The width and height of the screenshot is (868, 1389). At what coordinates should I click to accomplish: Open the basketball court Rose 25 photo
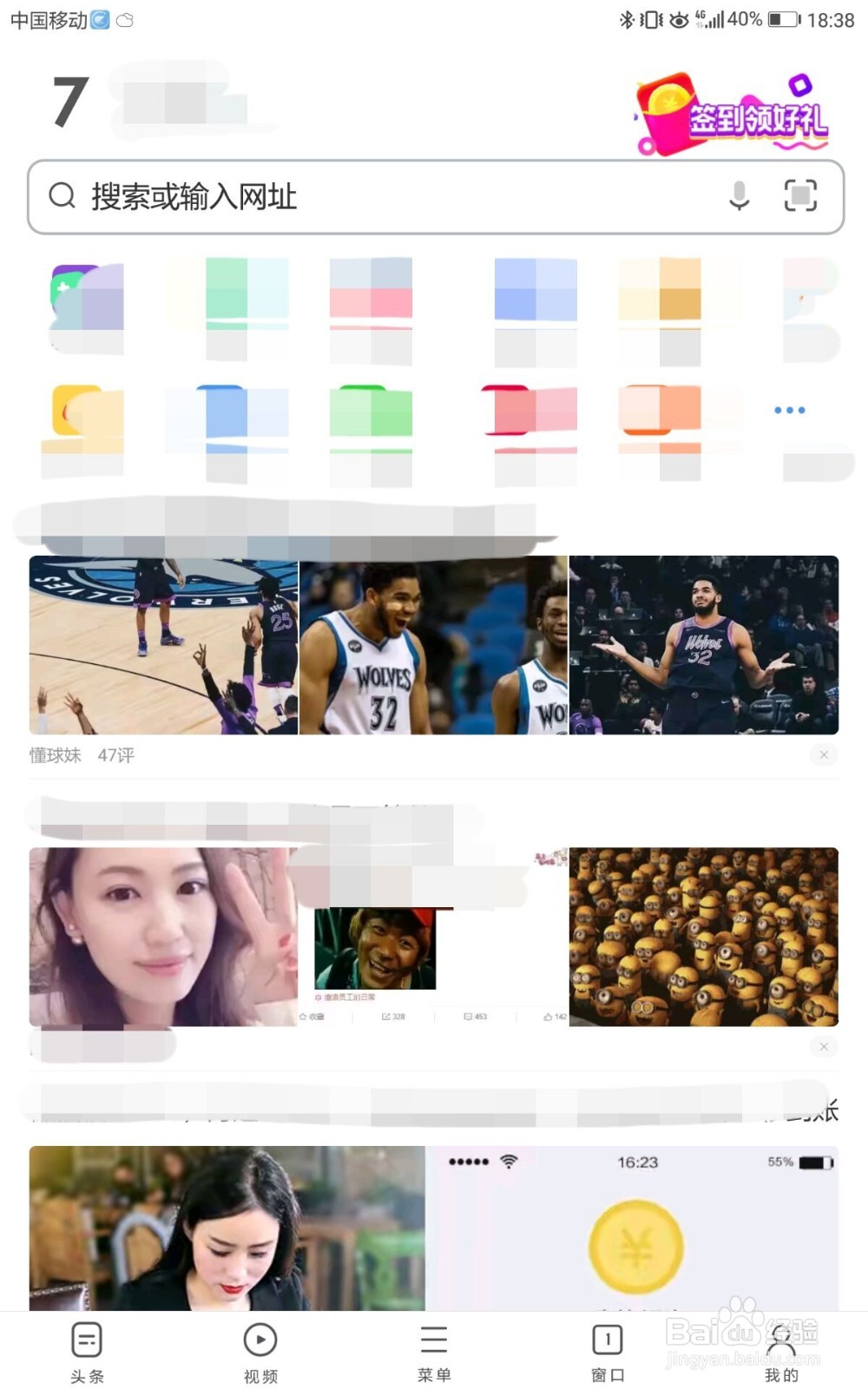163,645
